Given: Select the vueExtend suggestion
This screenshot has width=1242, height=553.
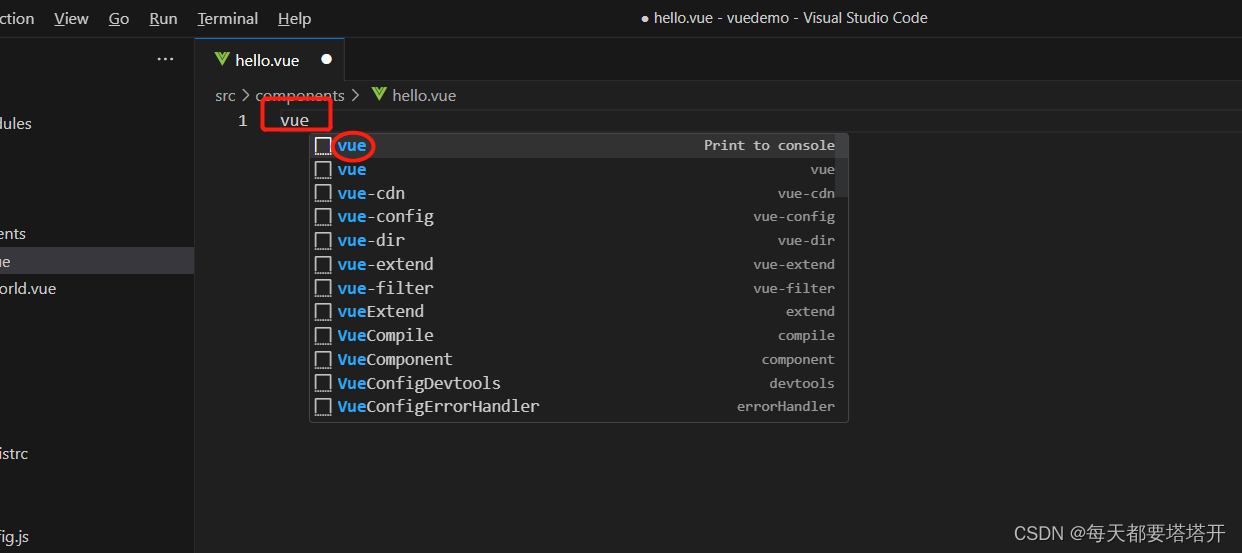Looking at the screenshot, I should pyautogui.click(x=578, y=312).
